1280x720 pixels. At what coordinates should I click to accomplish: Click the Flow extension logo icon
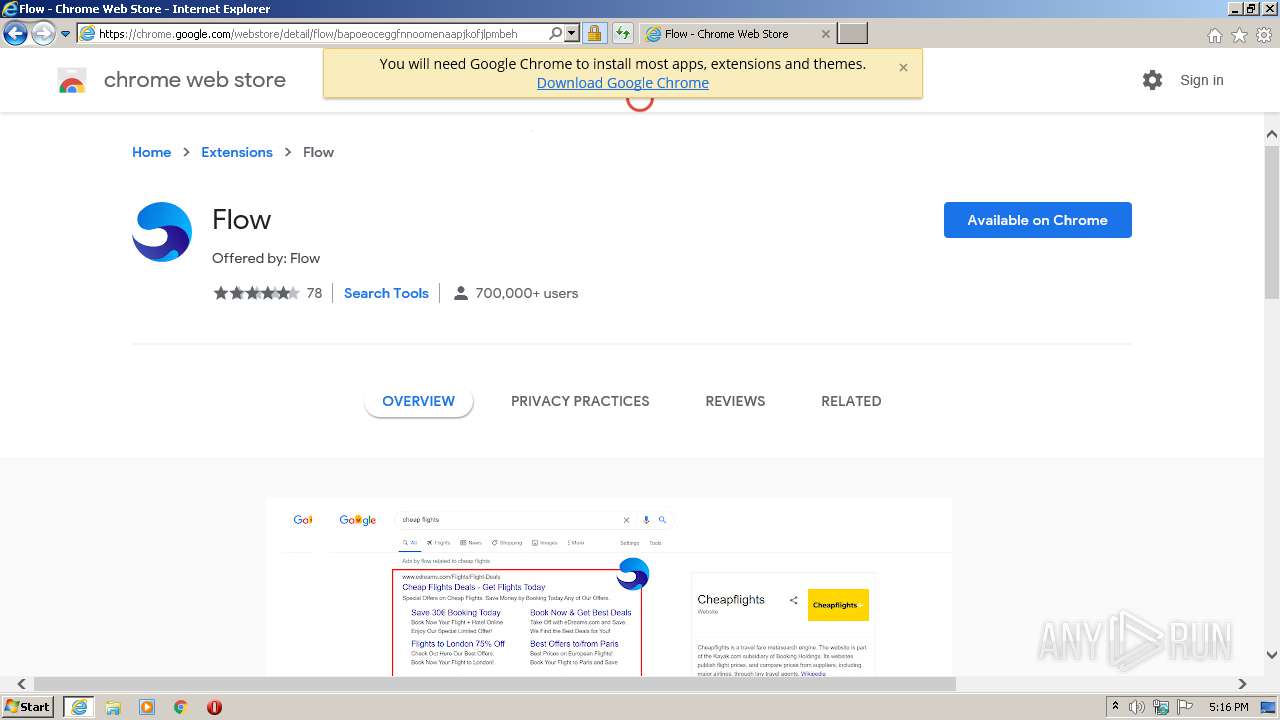point(162,232)
